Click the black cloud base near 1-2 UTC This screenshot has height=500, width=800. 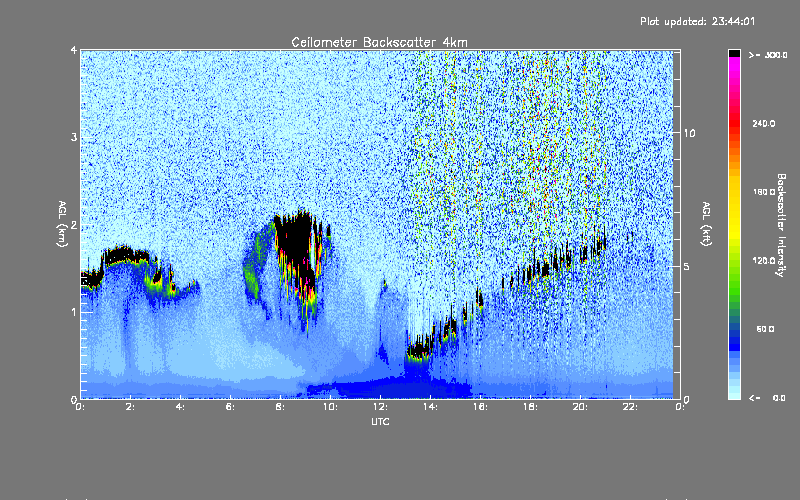click(125, 254)
